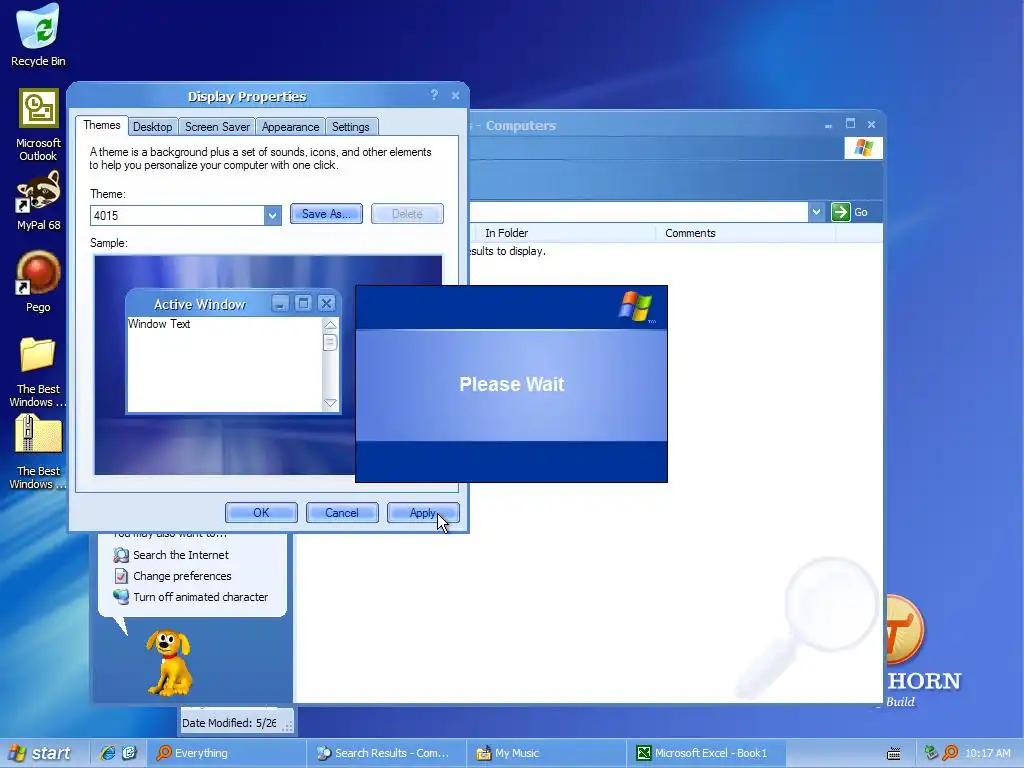Open the Settings tab

pos(351,127)
